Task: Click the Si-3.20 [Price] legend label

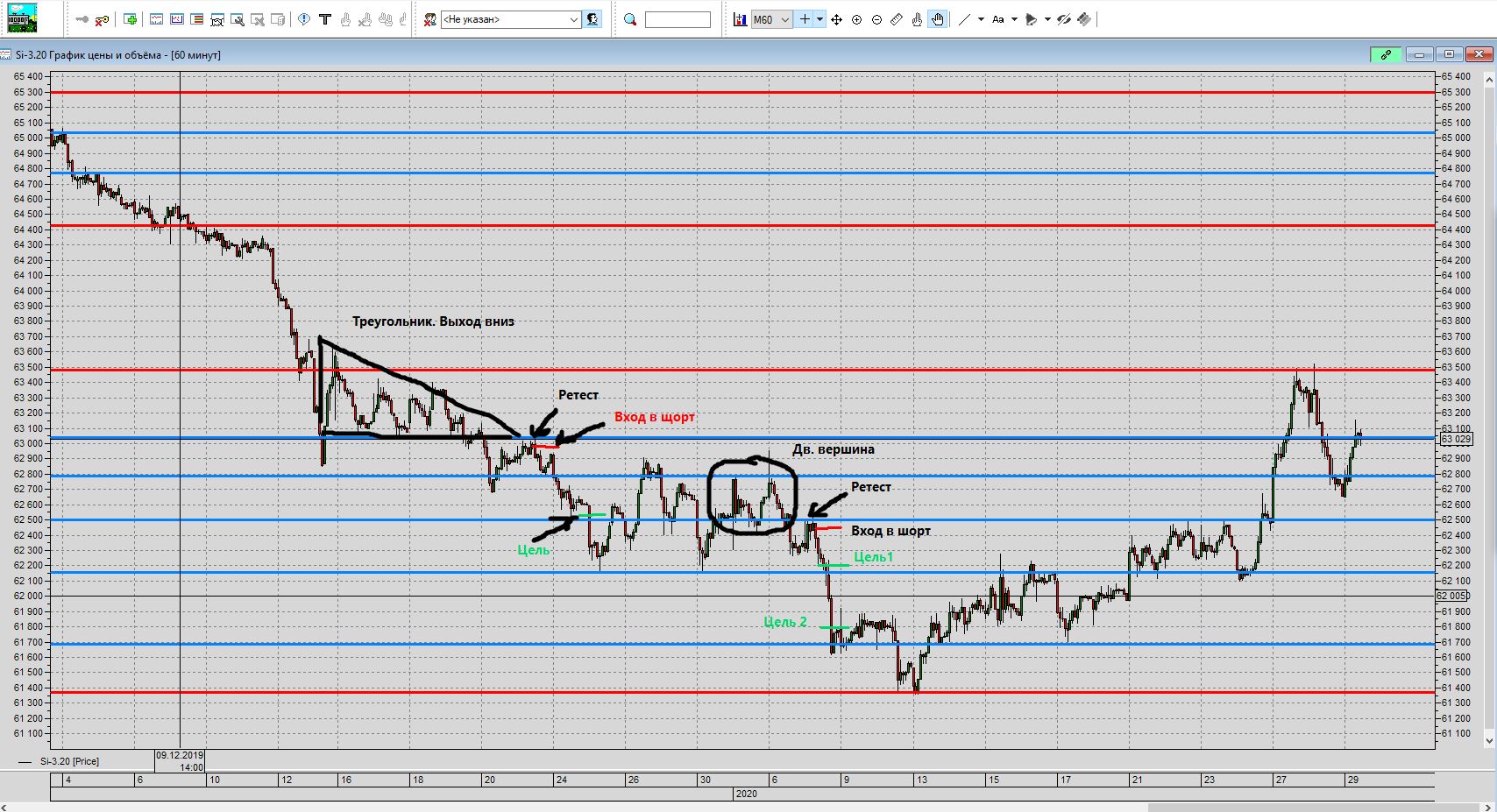Action: coord(70,761)
